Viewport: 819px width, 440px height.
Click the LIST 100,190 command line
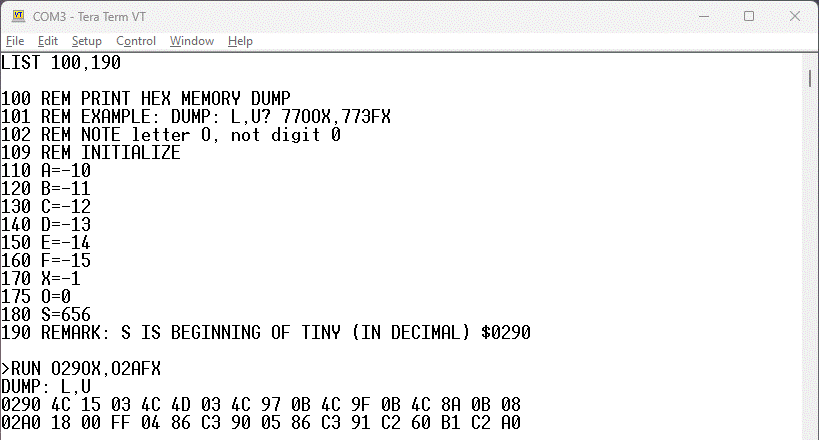point(61,63)
